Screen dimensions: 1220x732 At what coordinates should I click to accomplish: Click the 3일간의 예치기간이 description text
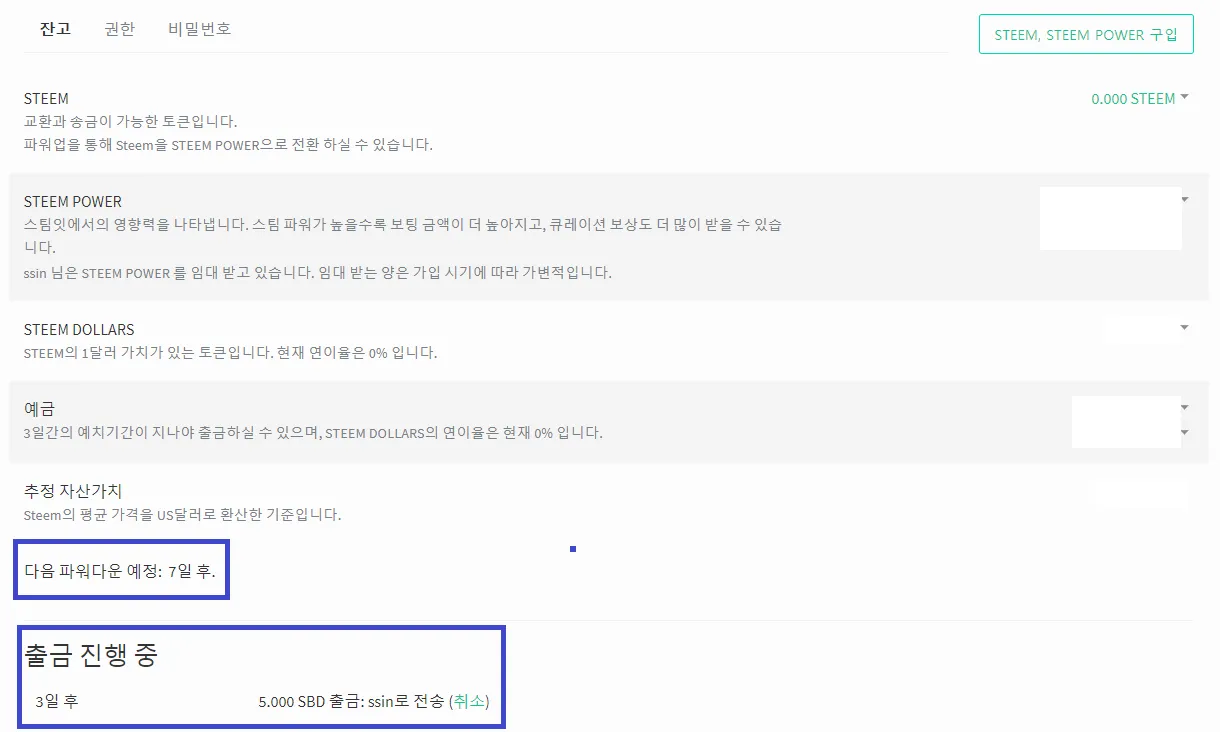point(313,433)
